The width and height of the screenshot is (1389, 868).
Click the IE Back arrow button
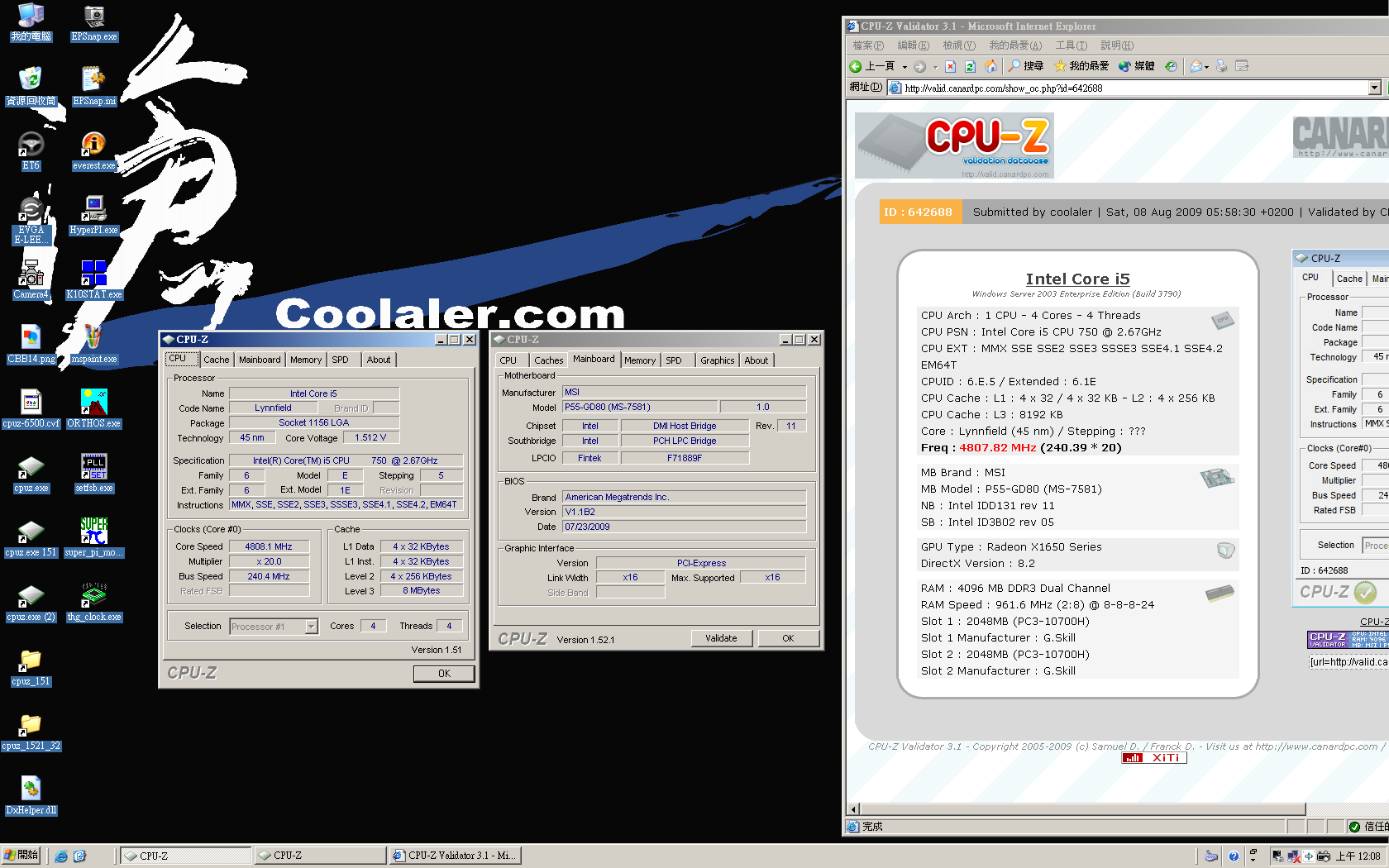(871, 66)
